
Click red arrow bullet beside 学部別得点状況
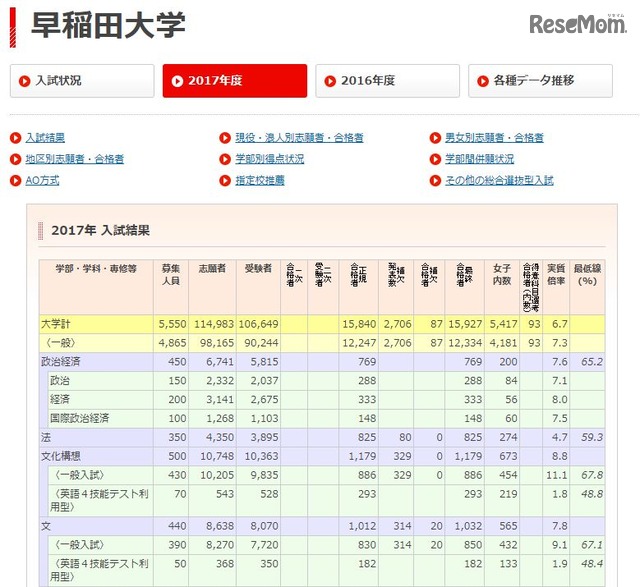tap(225, 159)
